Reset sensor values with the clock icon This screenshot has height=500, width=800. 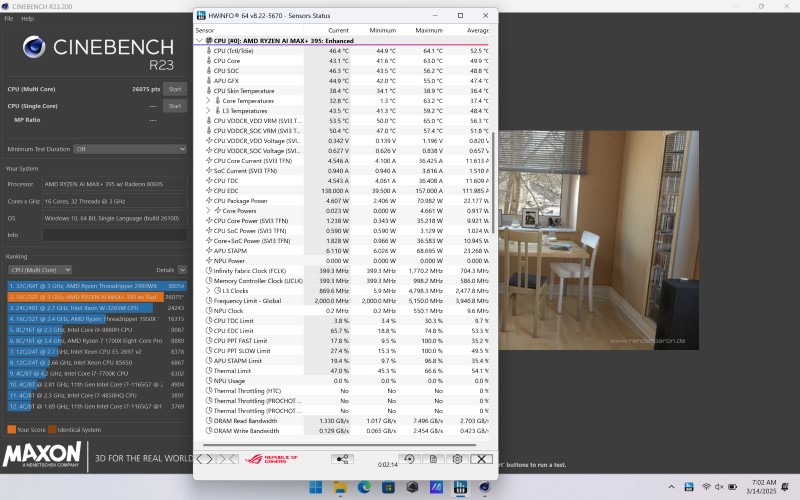pos(409,459)
